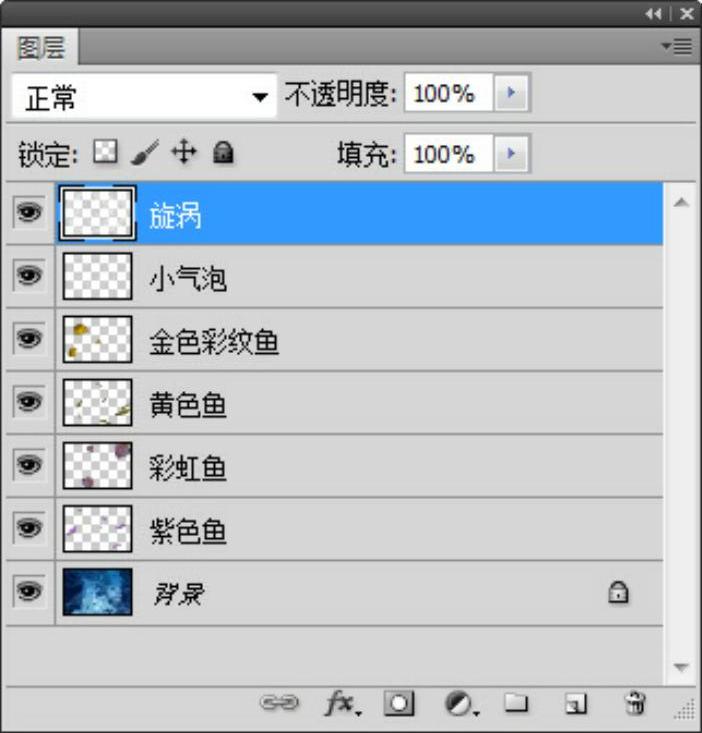This screenshot has height=733, width=702.
Task: Create a new layer
Action: coord(575,705)
